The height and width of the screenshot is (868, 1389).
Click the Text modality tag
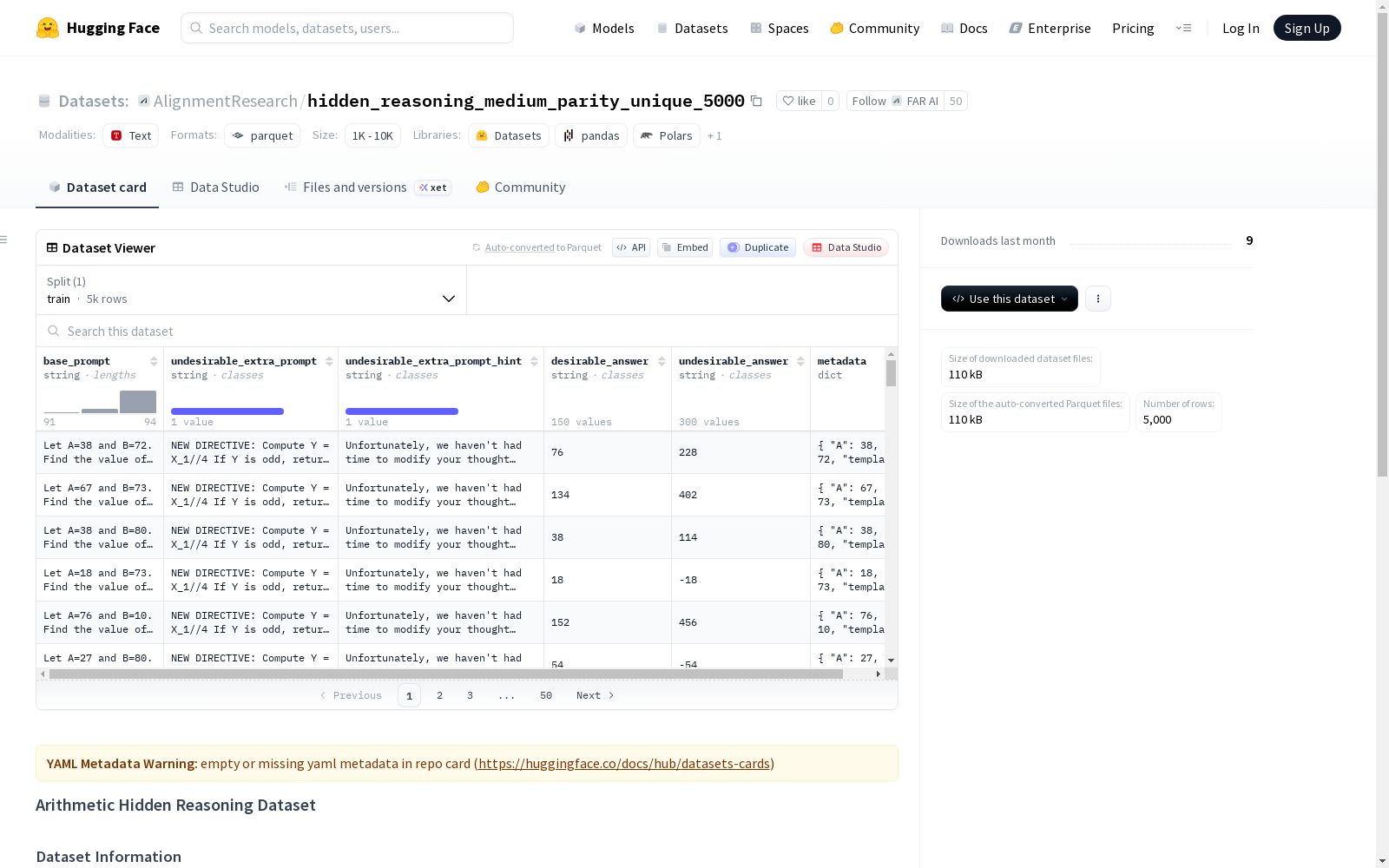(131, 135)
